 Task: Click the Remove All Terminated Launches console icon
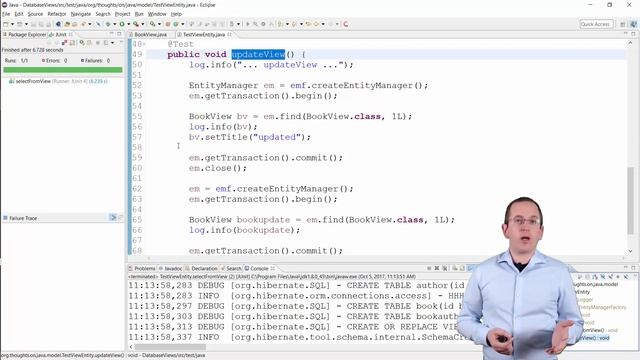[445, 268]
